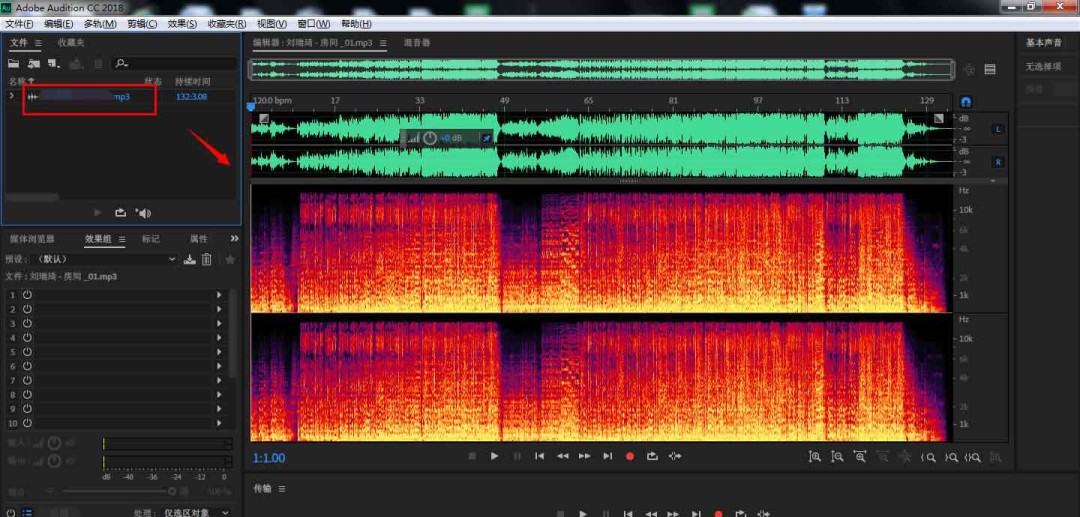
Task: Open the 混音器 mixer tab
Action: (x=417, y=43)
